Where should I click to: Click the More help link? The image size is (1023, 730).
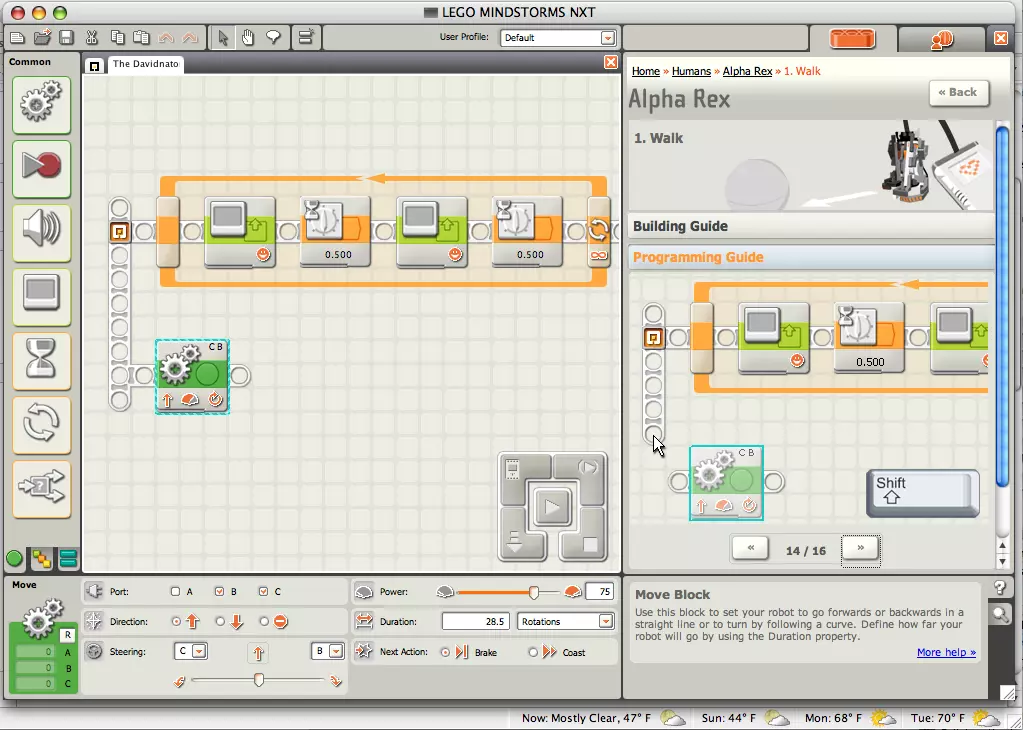[x=946, y=652]
